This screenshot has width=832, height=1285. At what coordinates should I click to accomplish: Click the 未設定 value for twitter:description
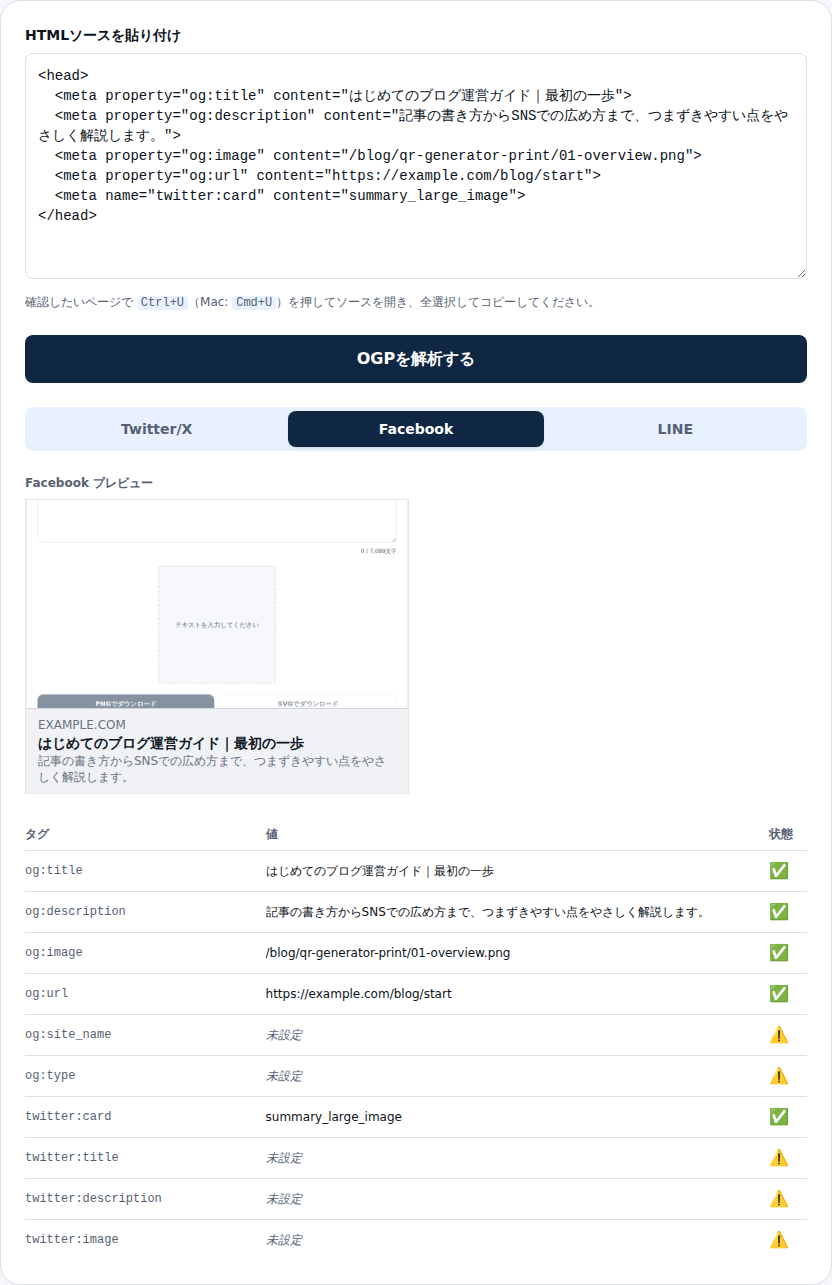pyautogui.click(x=284, y=1199)
